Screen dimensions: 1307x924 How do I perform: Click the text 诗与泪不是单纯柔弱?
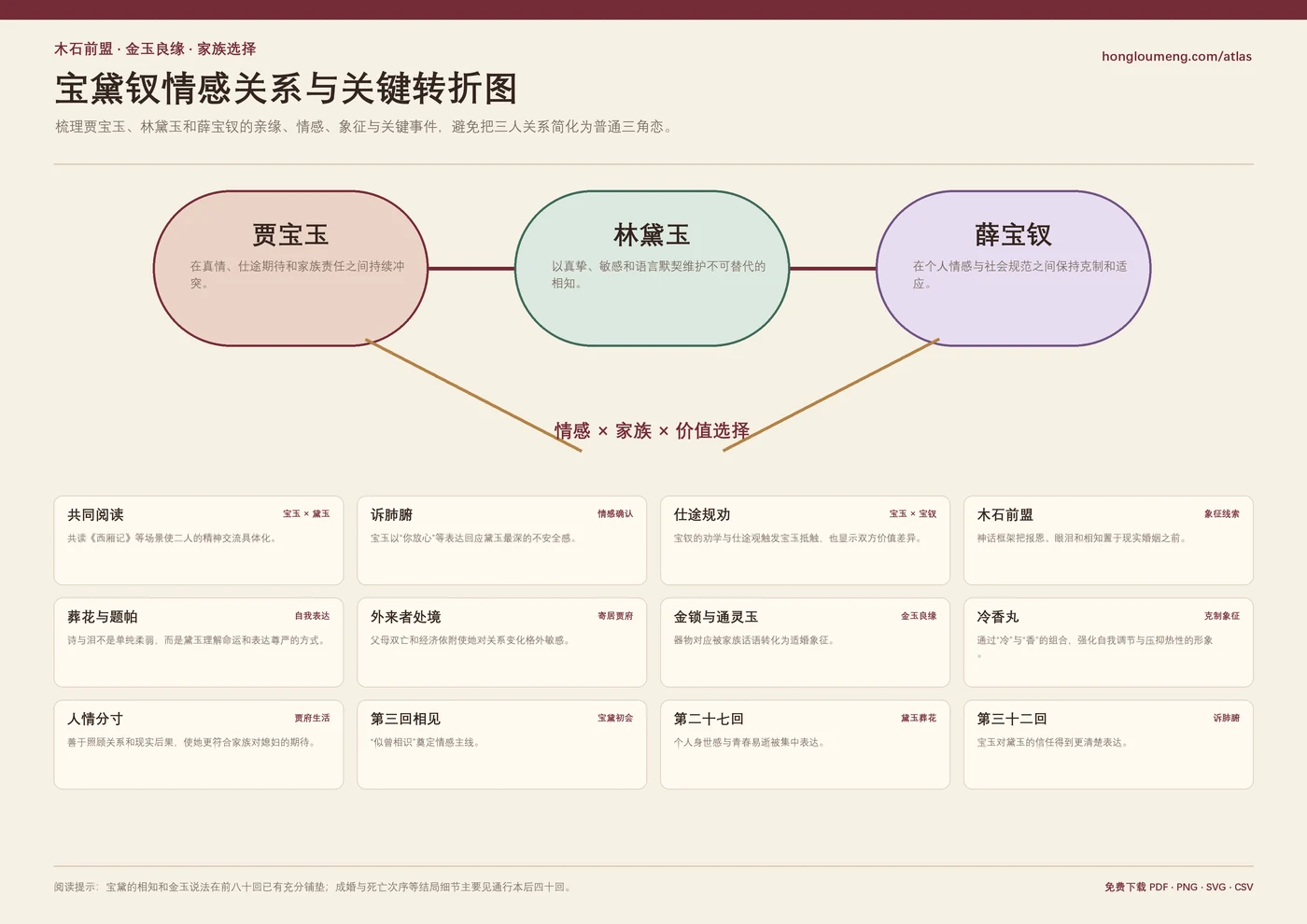tap(198, 640)
